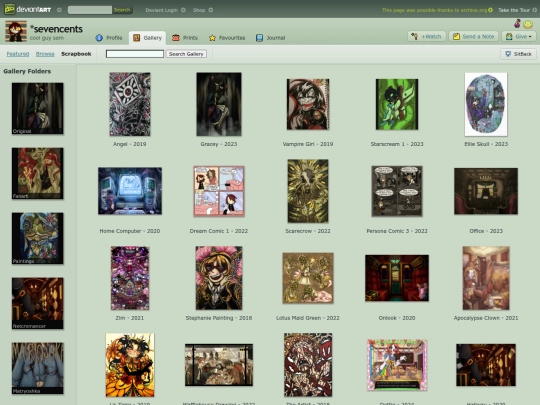Click Deviant Login link
The image size is (540, 405).
pos(162,10)
